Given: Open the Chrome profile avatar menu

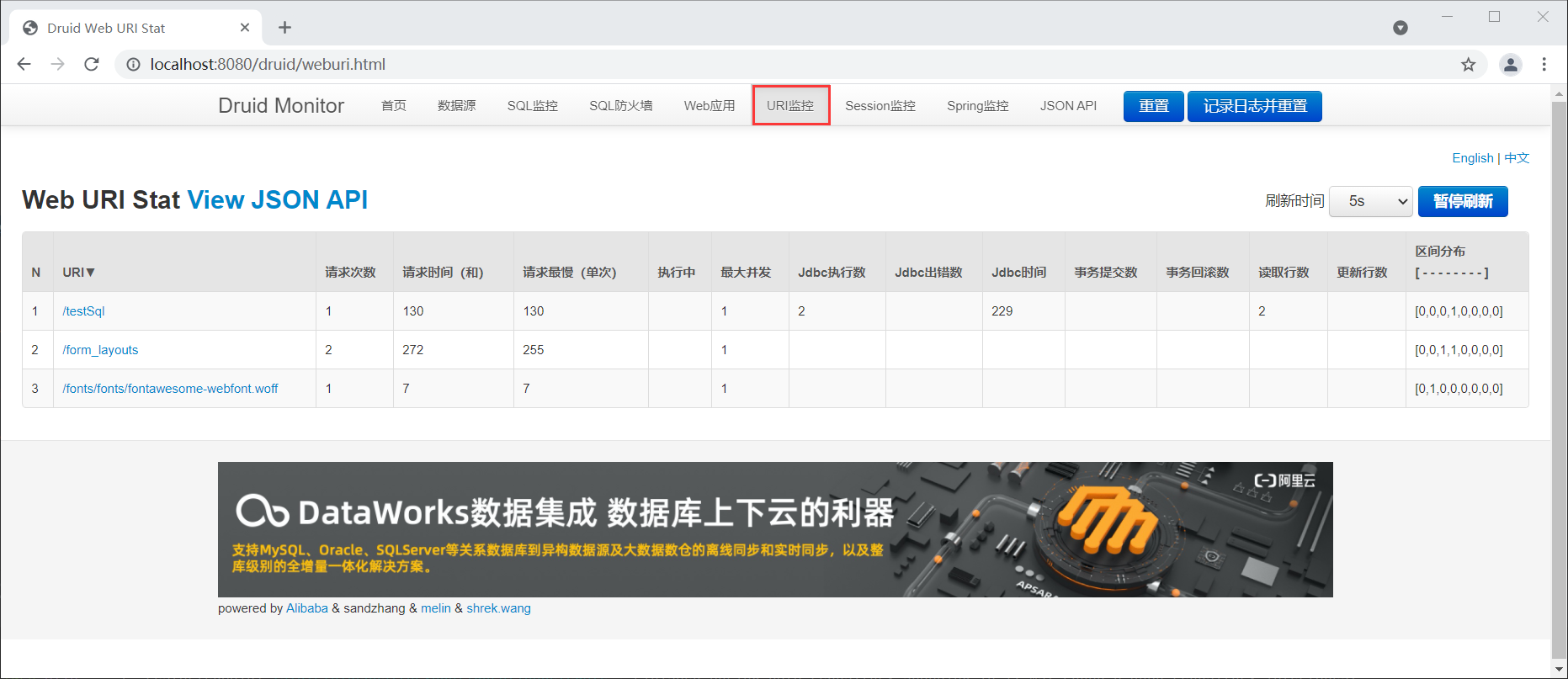Looking at the screenshot, I should click(1511, 65).
